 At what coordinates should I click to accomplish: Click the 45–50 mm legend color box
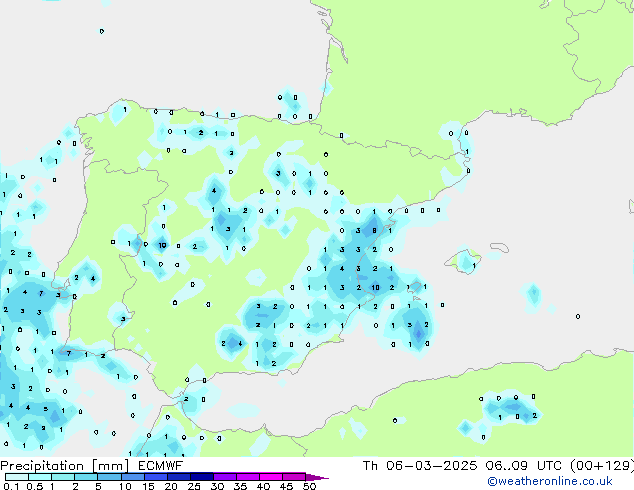click(294, 477)
